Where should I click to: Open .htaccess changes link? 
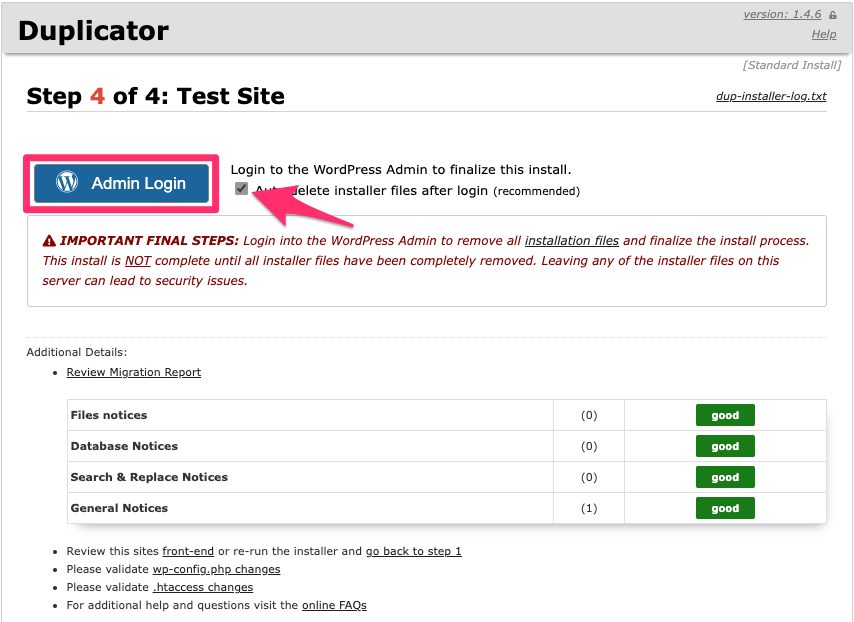(x=203, y=587)
